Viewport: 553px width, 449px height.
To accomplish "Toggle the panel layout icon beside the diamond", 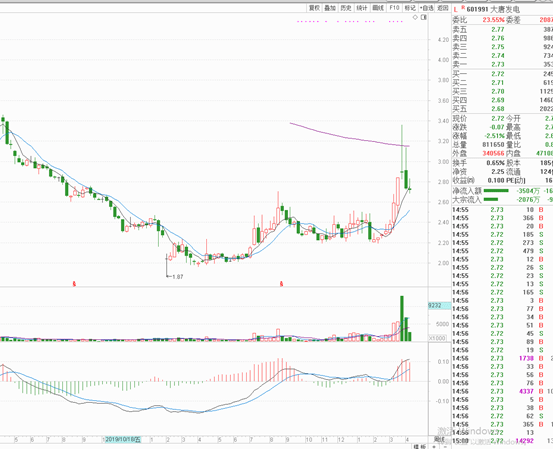I will pyautogui.click(x=424, y=17).
